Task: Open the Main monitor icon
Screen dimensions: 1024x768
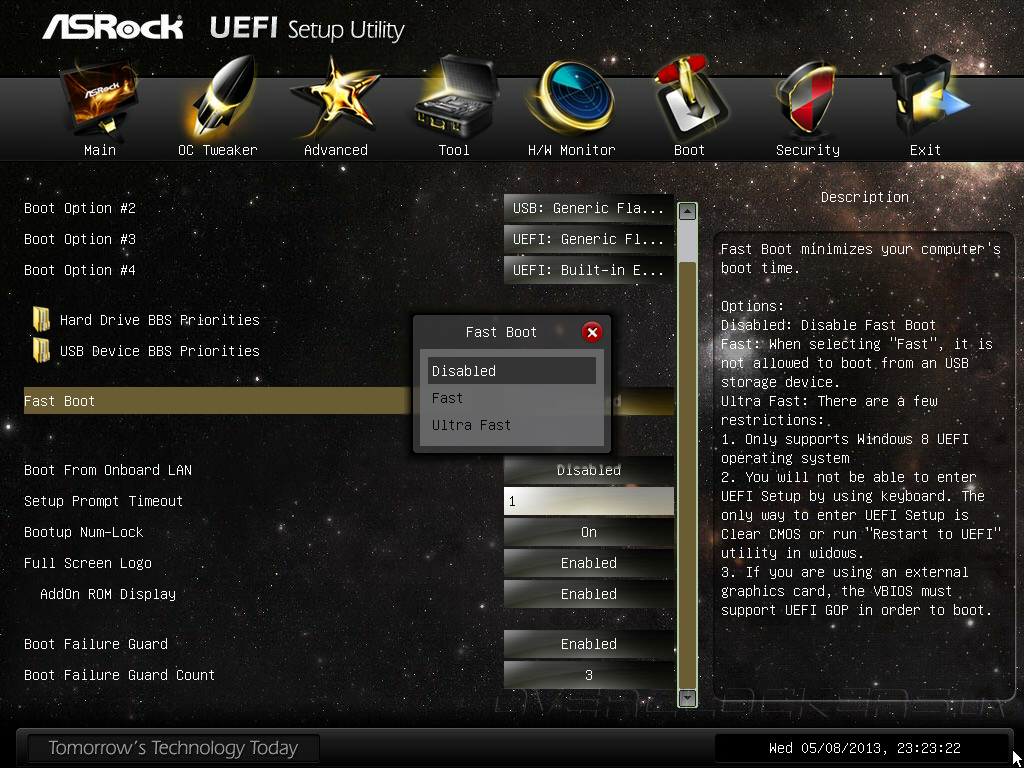Action: (99, 98)
